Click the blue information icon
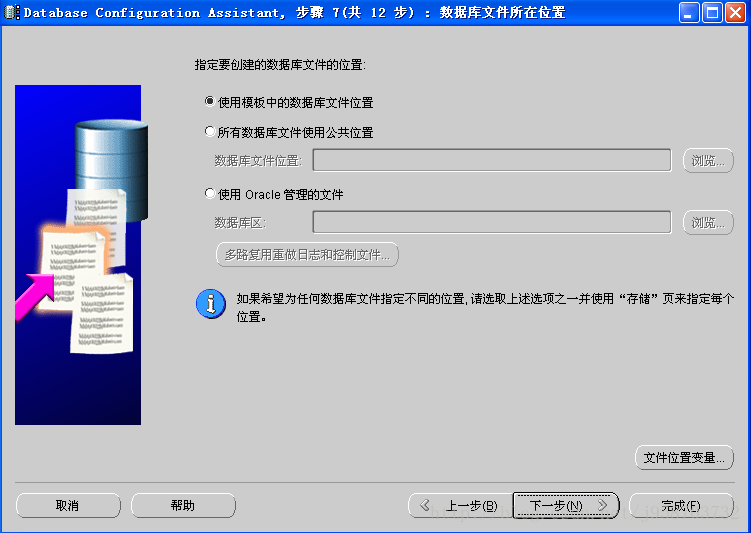 (211, 304)
